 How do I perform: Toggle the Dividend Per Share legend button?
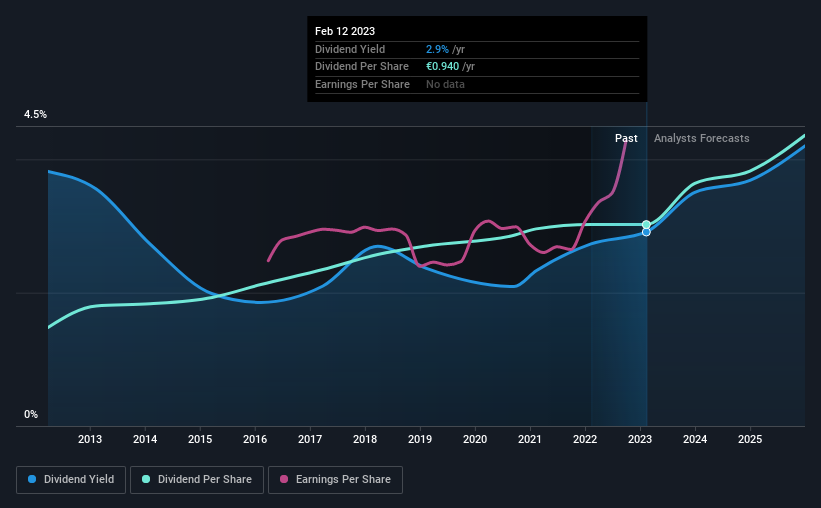(x=197, y=480)
